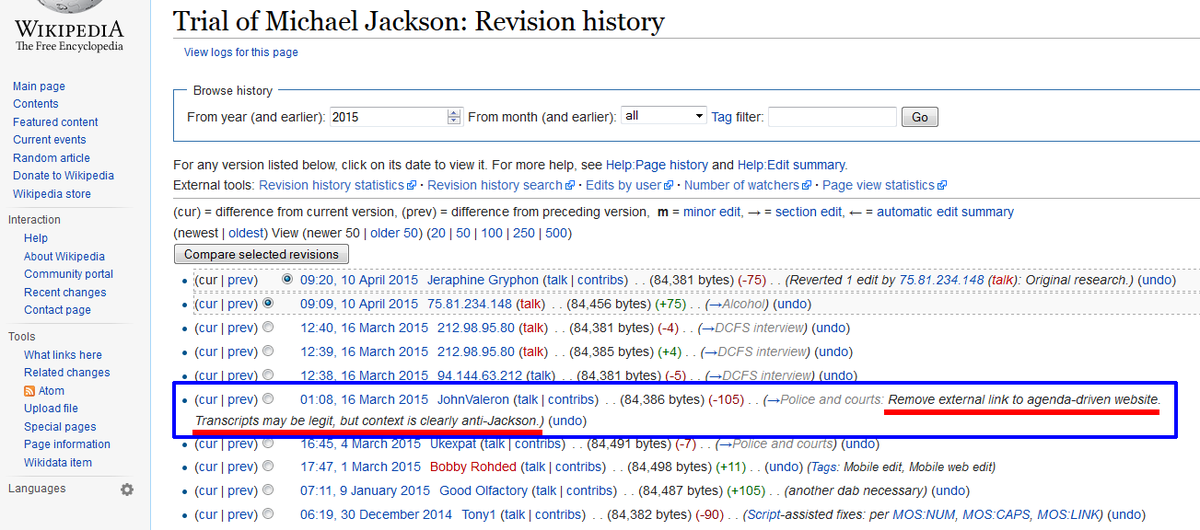This screenshot has width=1200, height=530.
Task: Click the Tag filter label link
Action: pos(721,117)
